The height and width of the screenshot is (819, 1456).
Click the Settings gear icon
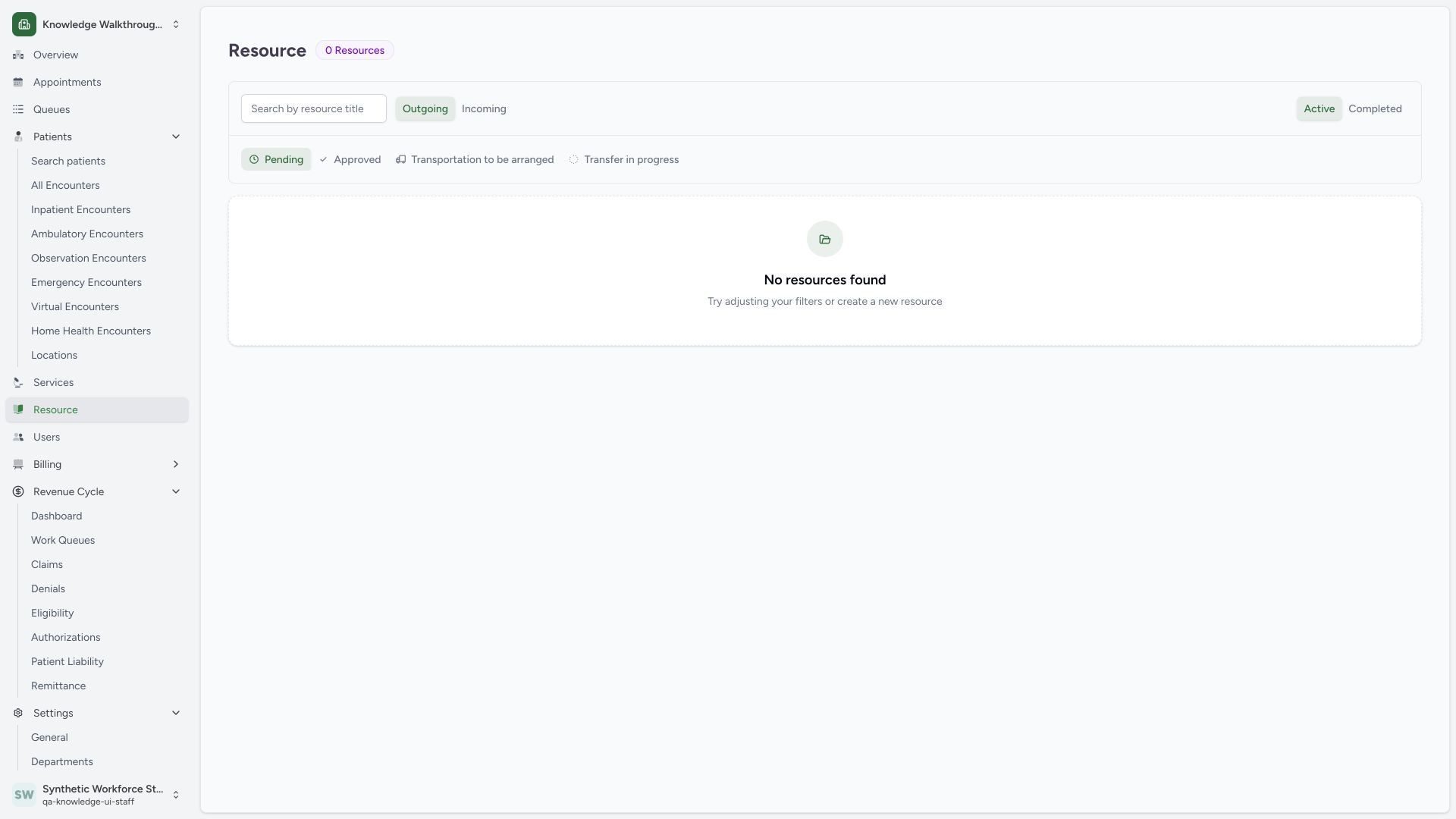pyautogui.click(x=18, y=714)
